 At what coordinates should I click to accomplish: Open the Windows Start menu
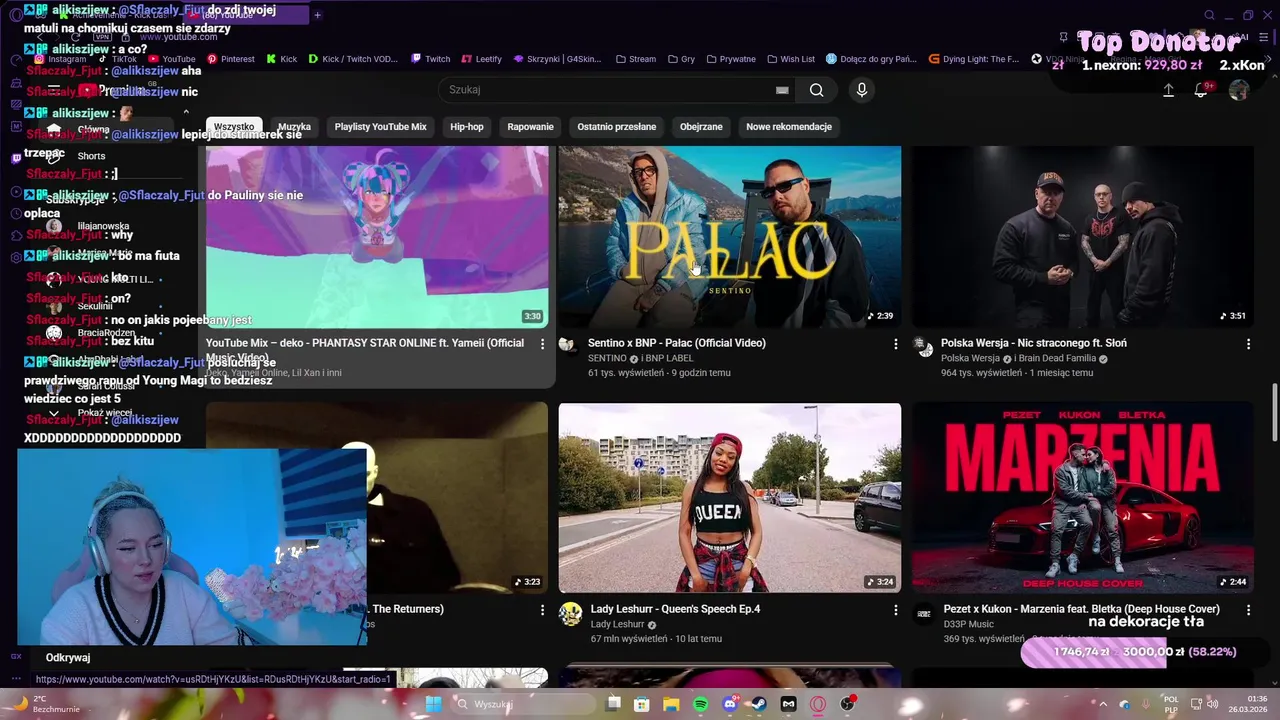coord(434,704)
